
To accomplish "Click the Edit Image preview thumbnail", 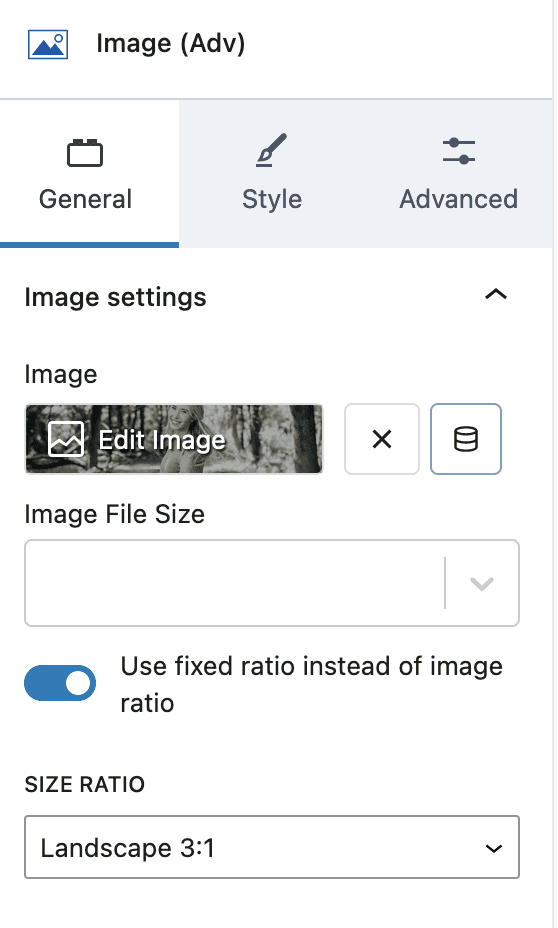I will (174, 439).
